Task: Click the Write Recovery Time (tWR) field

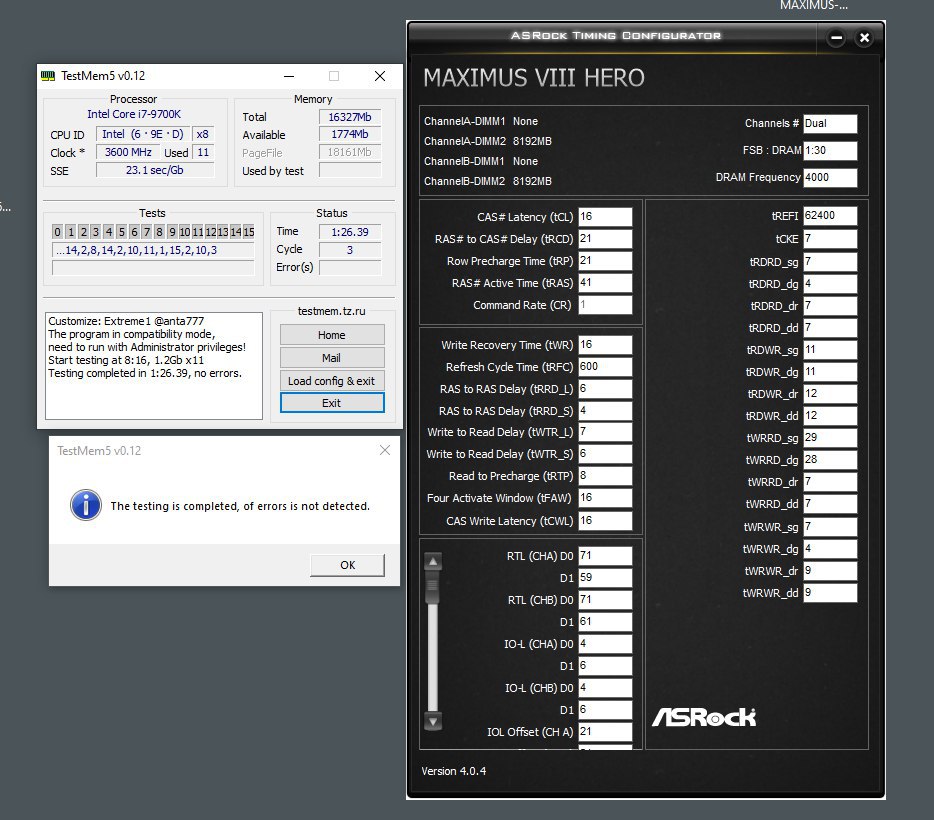Action: pyautogui.click(x=605, y=345)
